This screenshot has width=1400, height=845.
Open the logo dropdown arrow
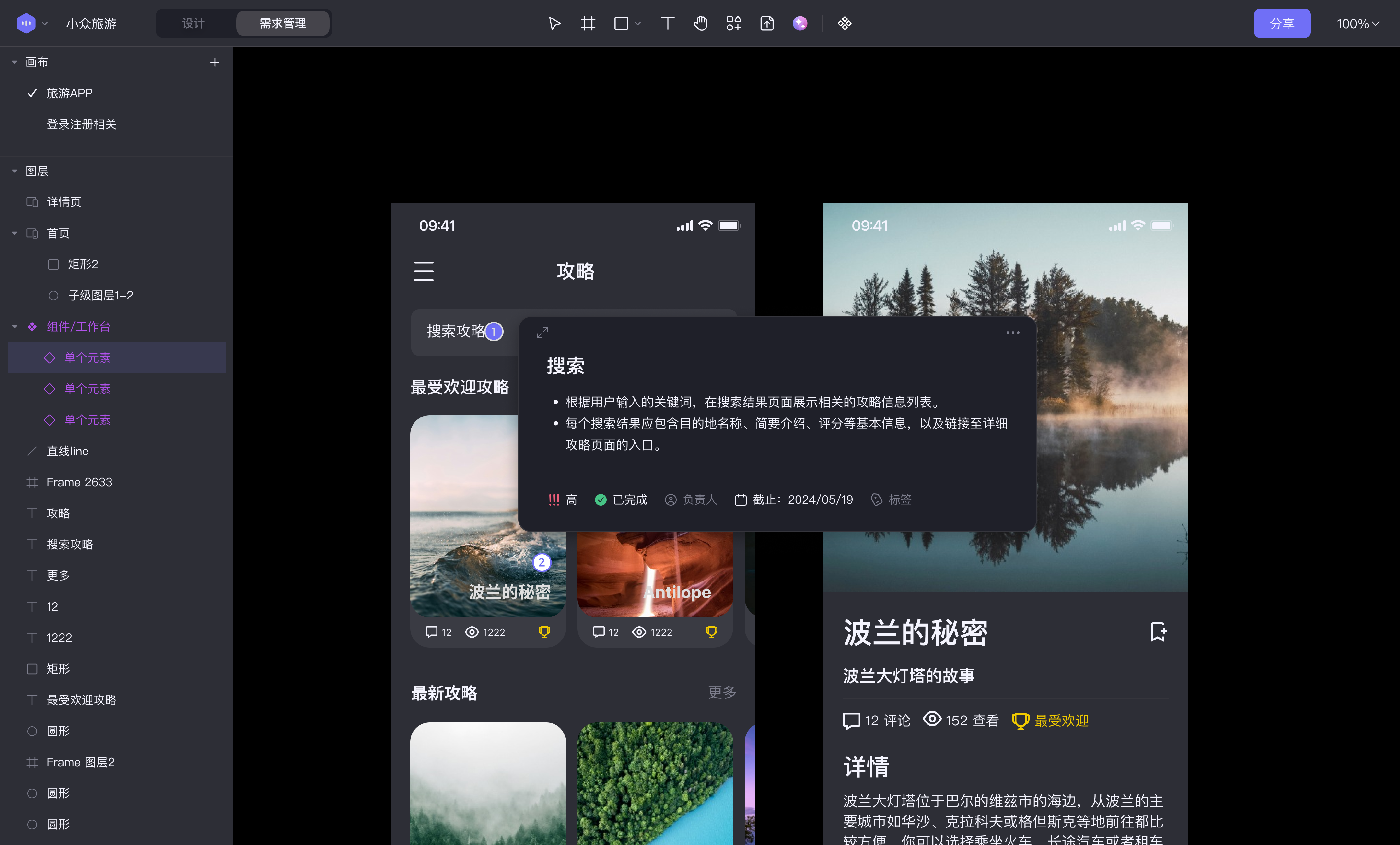pyautogui.click(x=45, y=24)
